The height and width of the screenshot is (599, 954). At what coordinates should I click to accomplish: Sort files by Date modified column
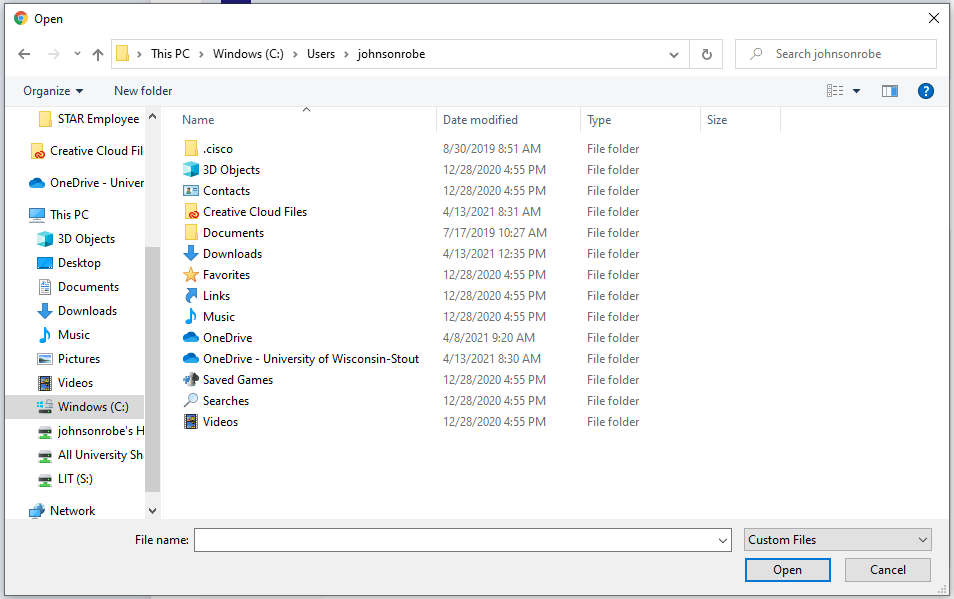tap(478, 119)
